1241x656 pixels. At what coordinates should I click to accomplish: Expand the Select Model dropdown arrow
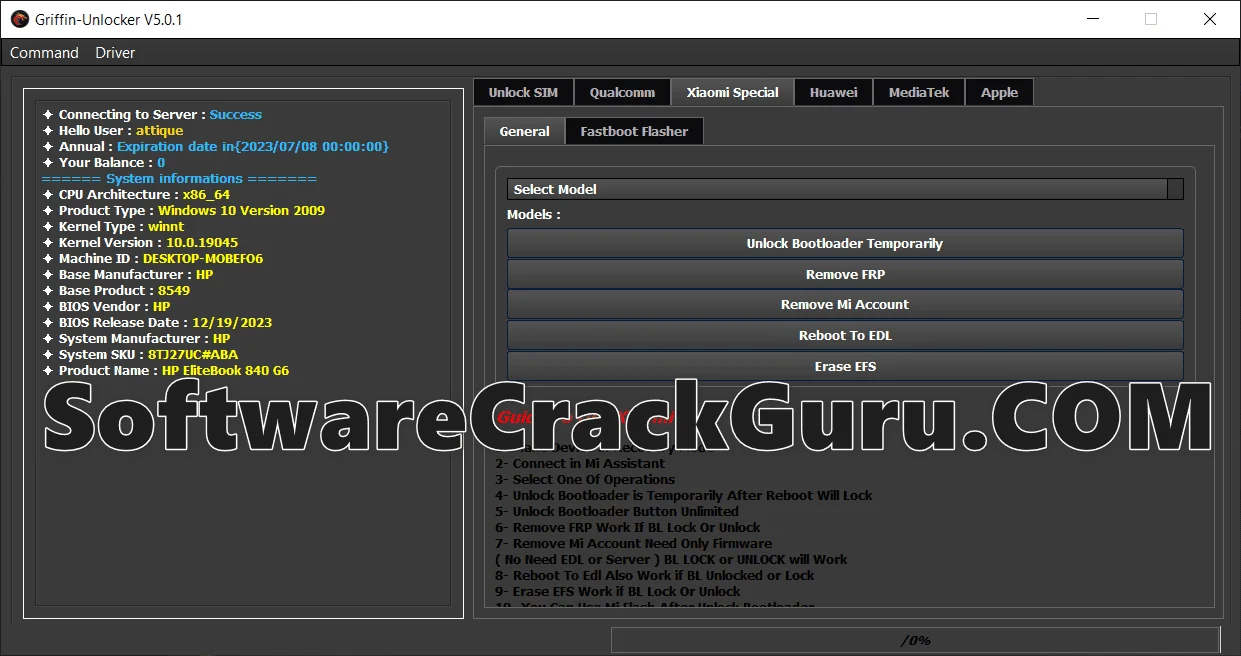(1175, 189)
